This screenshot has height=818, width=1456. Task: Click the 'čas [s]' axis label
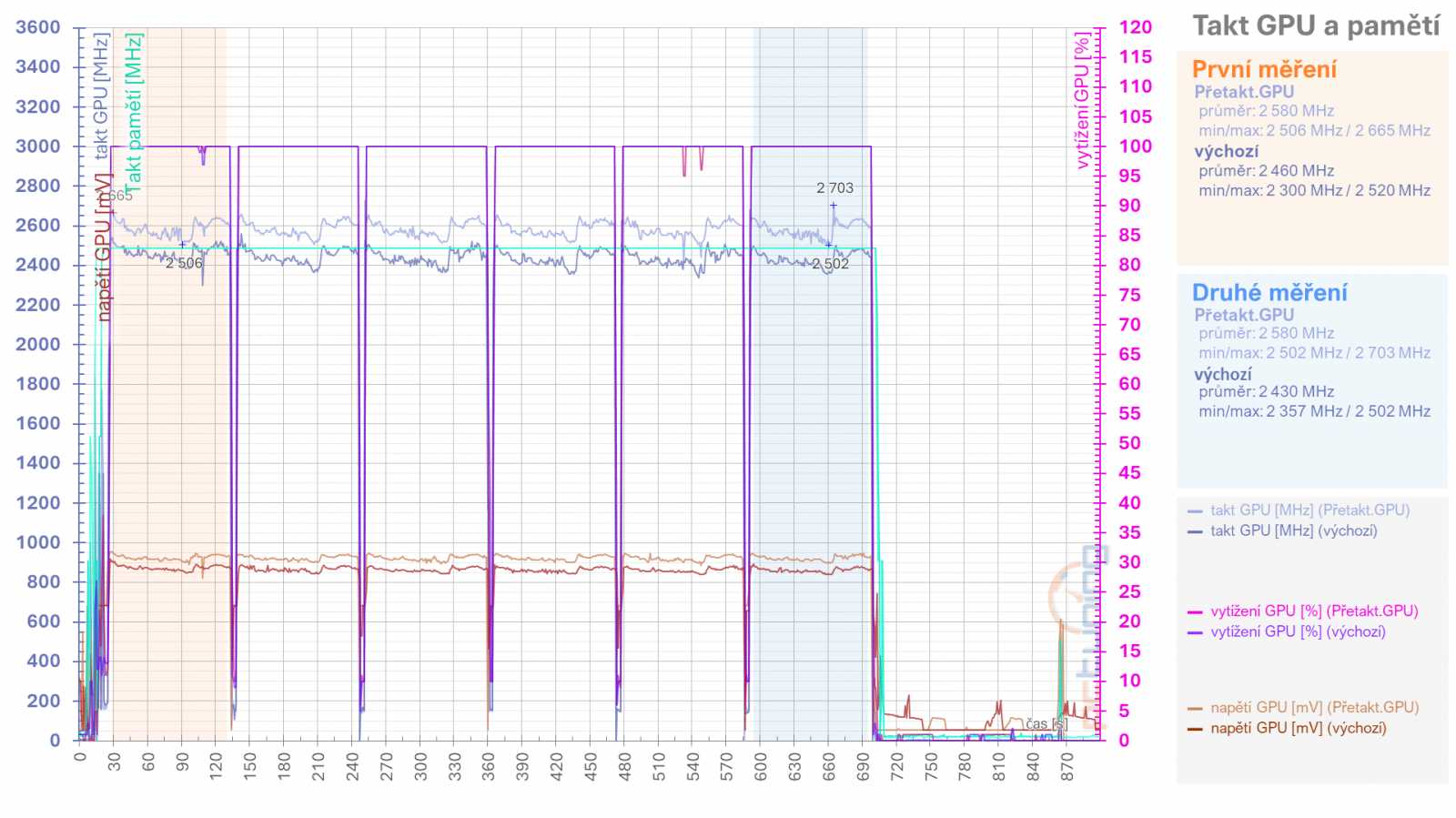[1046, 724]
